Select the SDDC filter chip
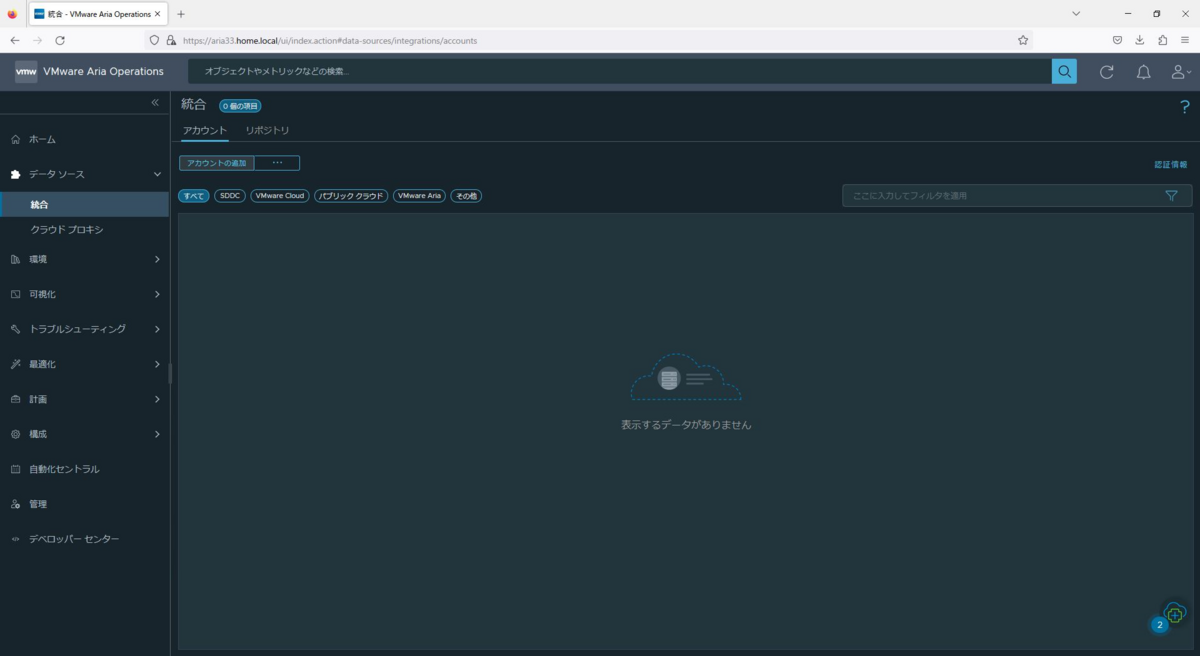Screen dimensions: 1200x656 (230, 196)
